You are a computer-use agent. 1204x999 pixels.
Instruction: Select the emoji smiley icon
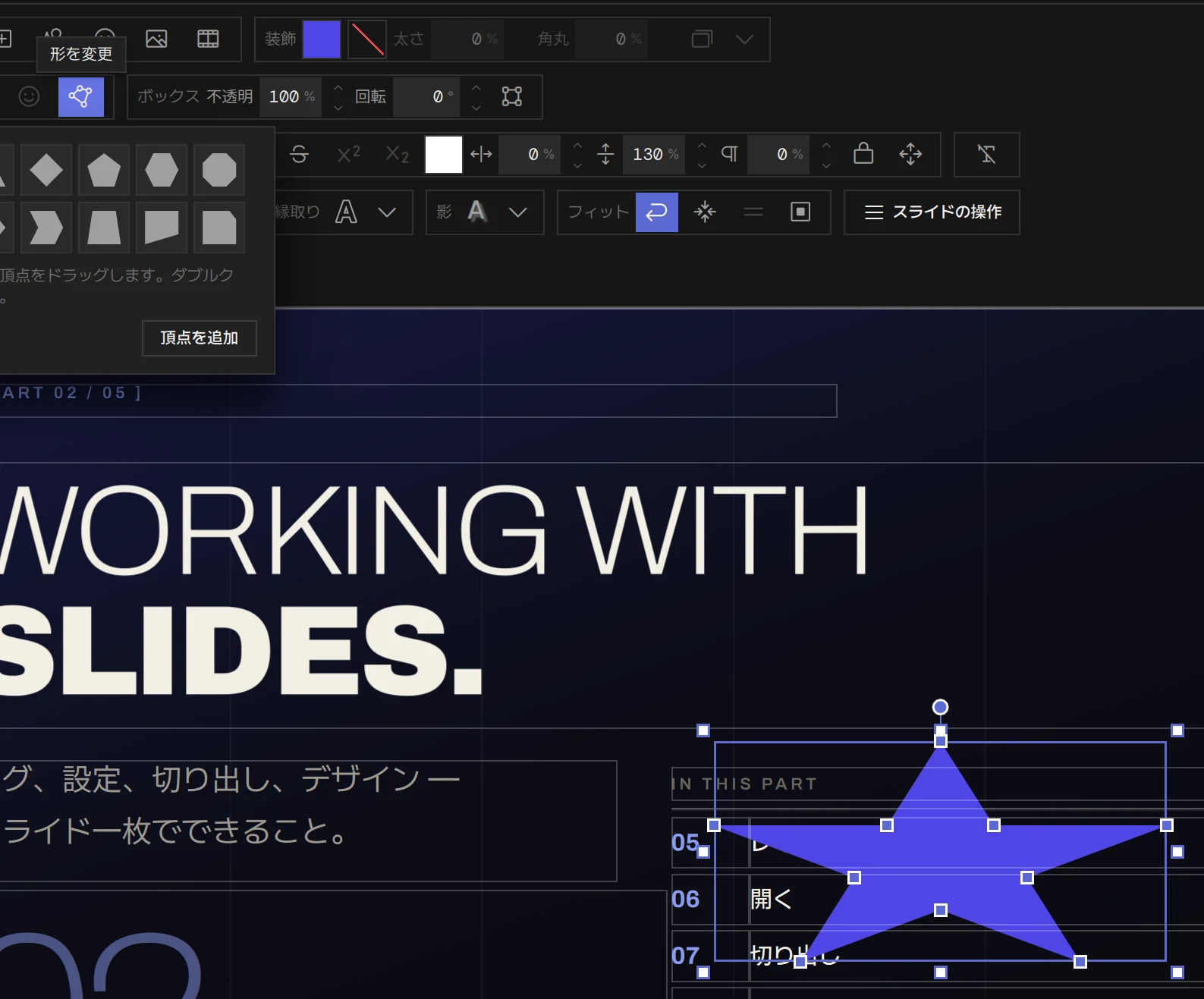(29, 96)
